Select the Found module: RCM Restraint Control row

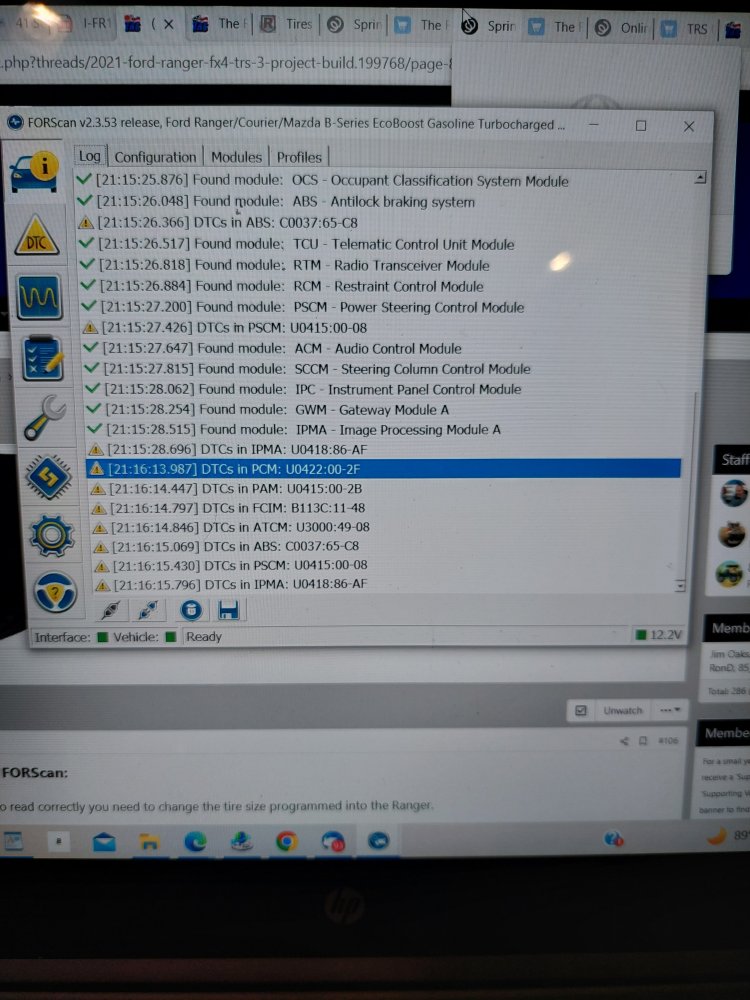(282, 286)
